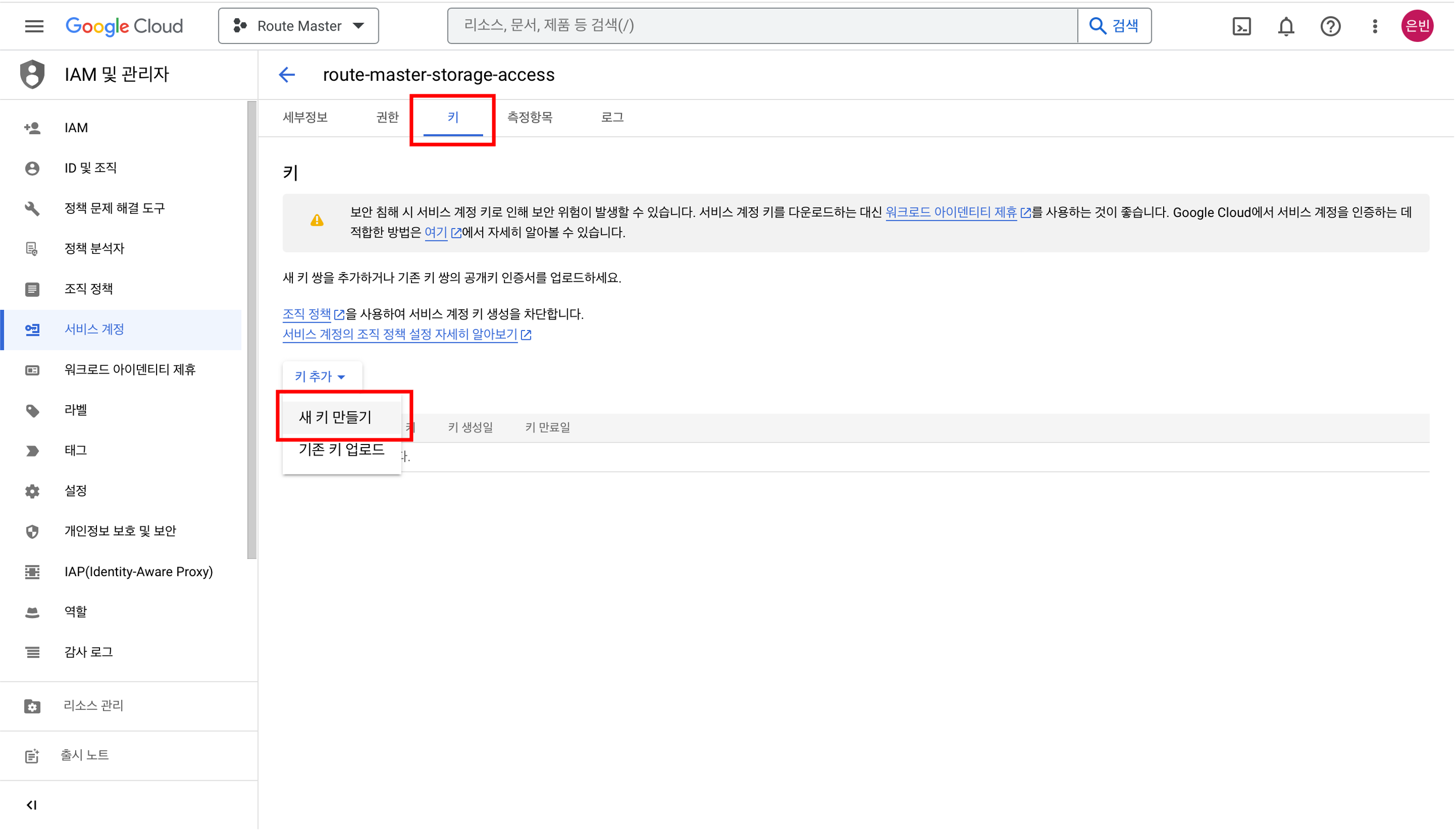
Task: Go back using the blue arrow
Action: (287, 75)
